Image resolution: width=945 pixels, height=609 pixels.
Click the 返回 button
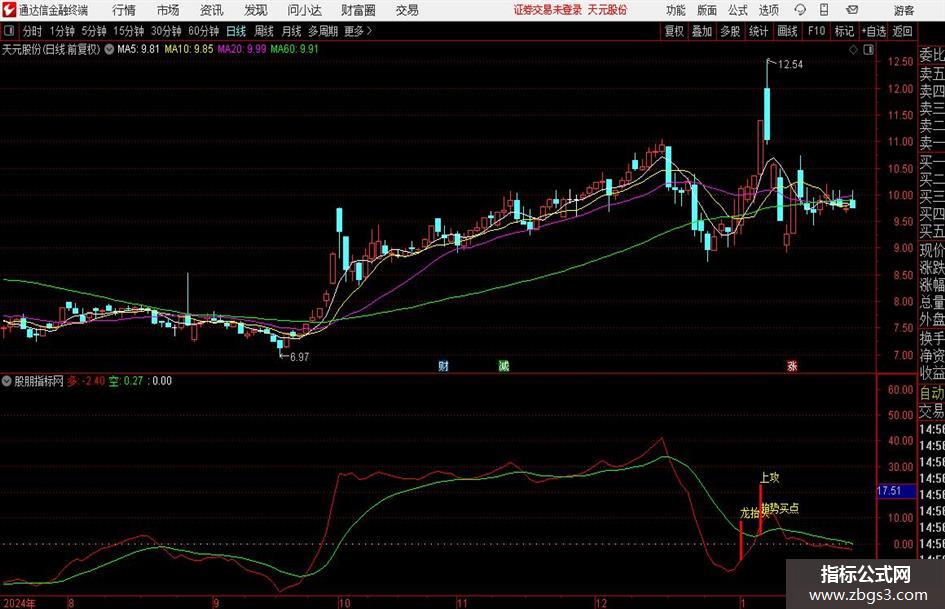[903, 31]
